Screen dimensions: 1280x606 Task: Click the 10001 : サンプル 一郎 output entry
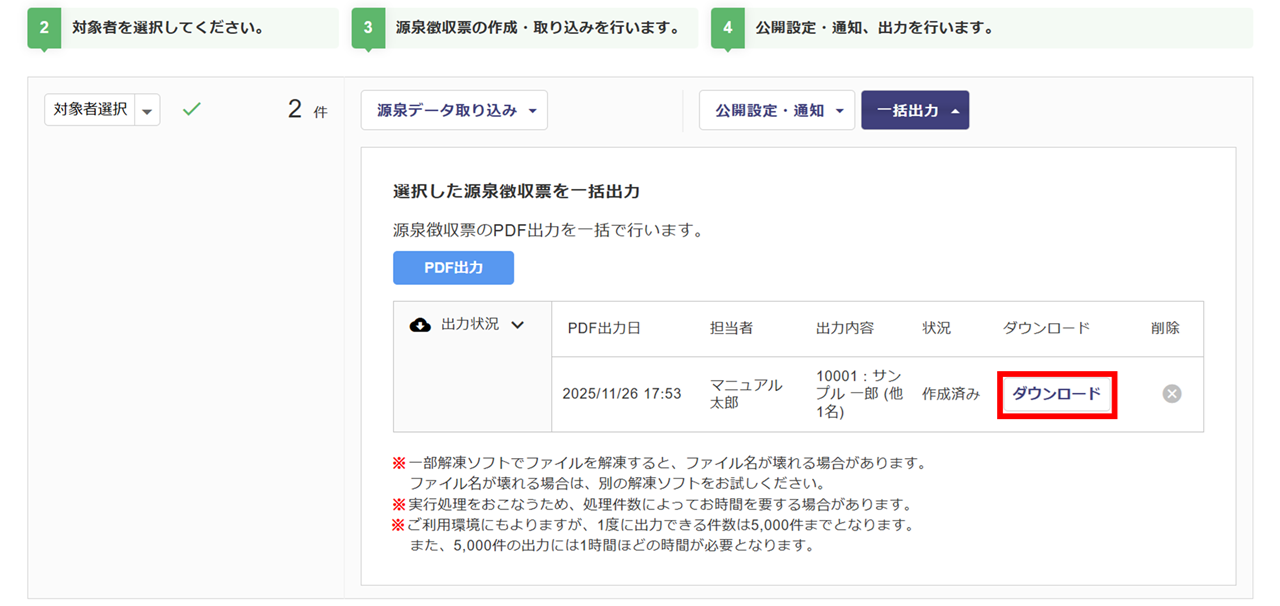[859, 394]
